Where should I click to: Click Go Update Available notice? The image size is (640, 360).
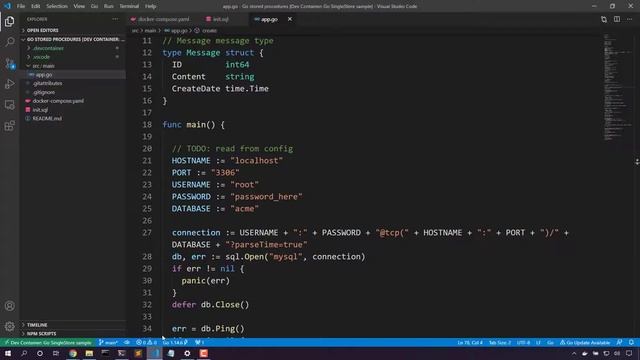585,342
